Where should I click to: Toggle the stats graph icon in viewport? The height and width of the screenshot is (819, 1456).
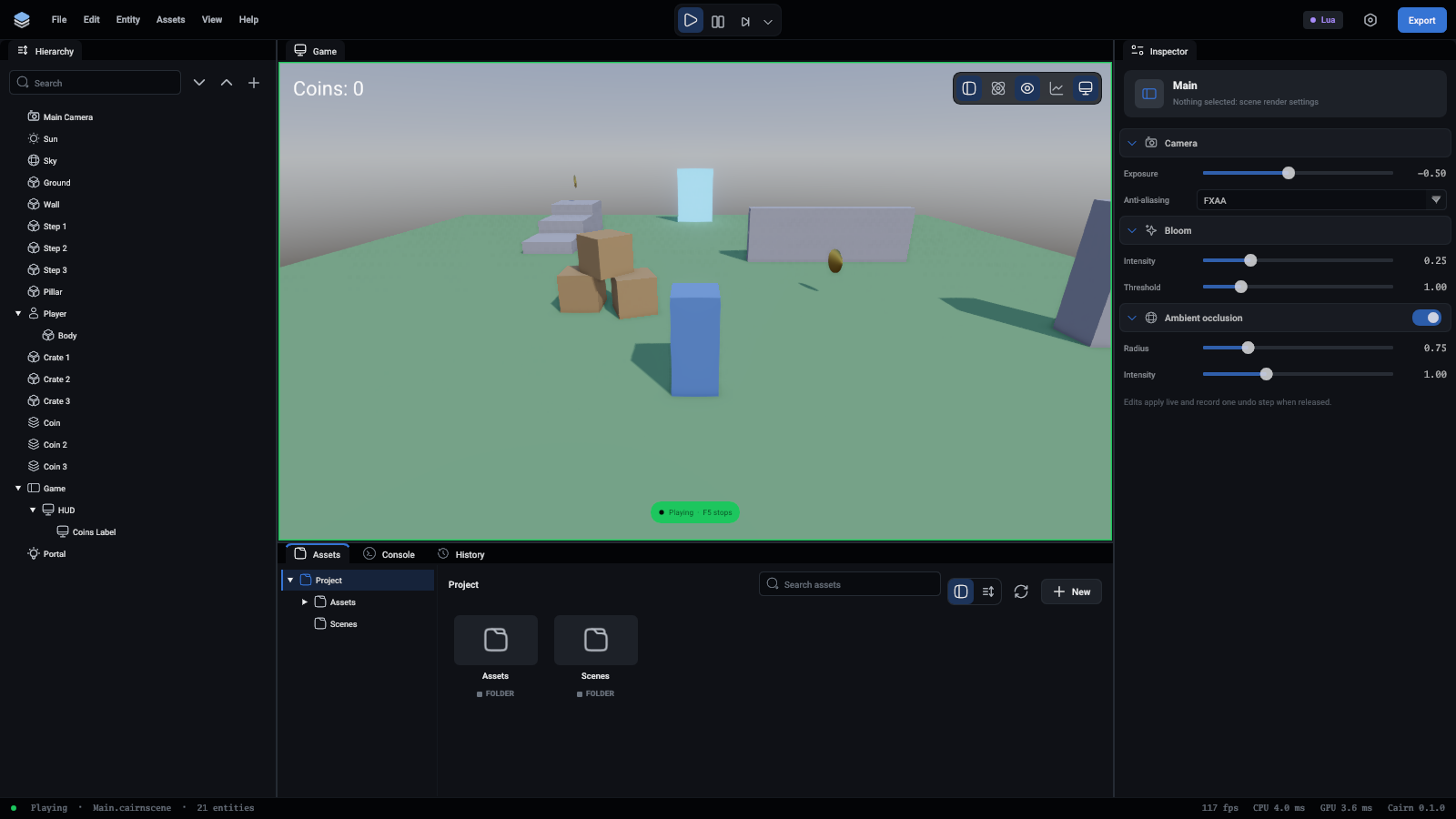coord(1057,88)
